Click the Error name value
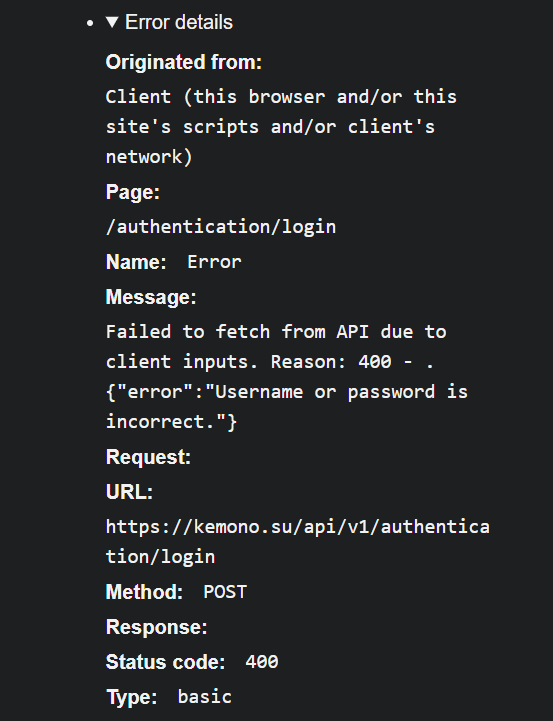The width and height of the screenshot is (553, 721). point(214,262)
